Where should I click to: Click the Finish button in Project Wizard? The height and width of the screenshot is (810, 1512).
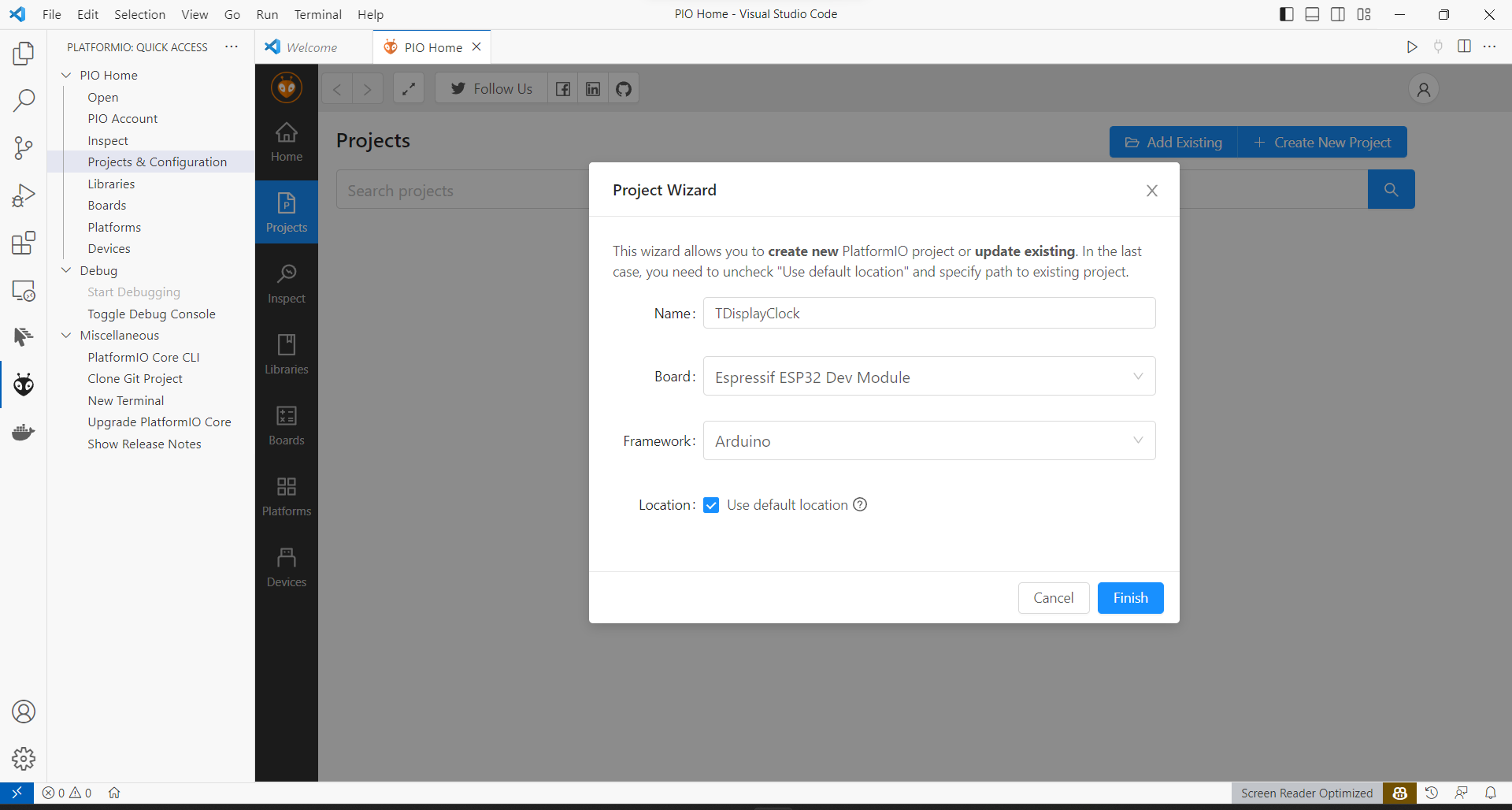click(x=1130, y=597)
